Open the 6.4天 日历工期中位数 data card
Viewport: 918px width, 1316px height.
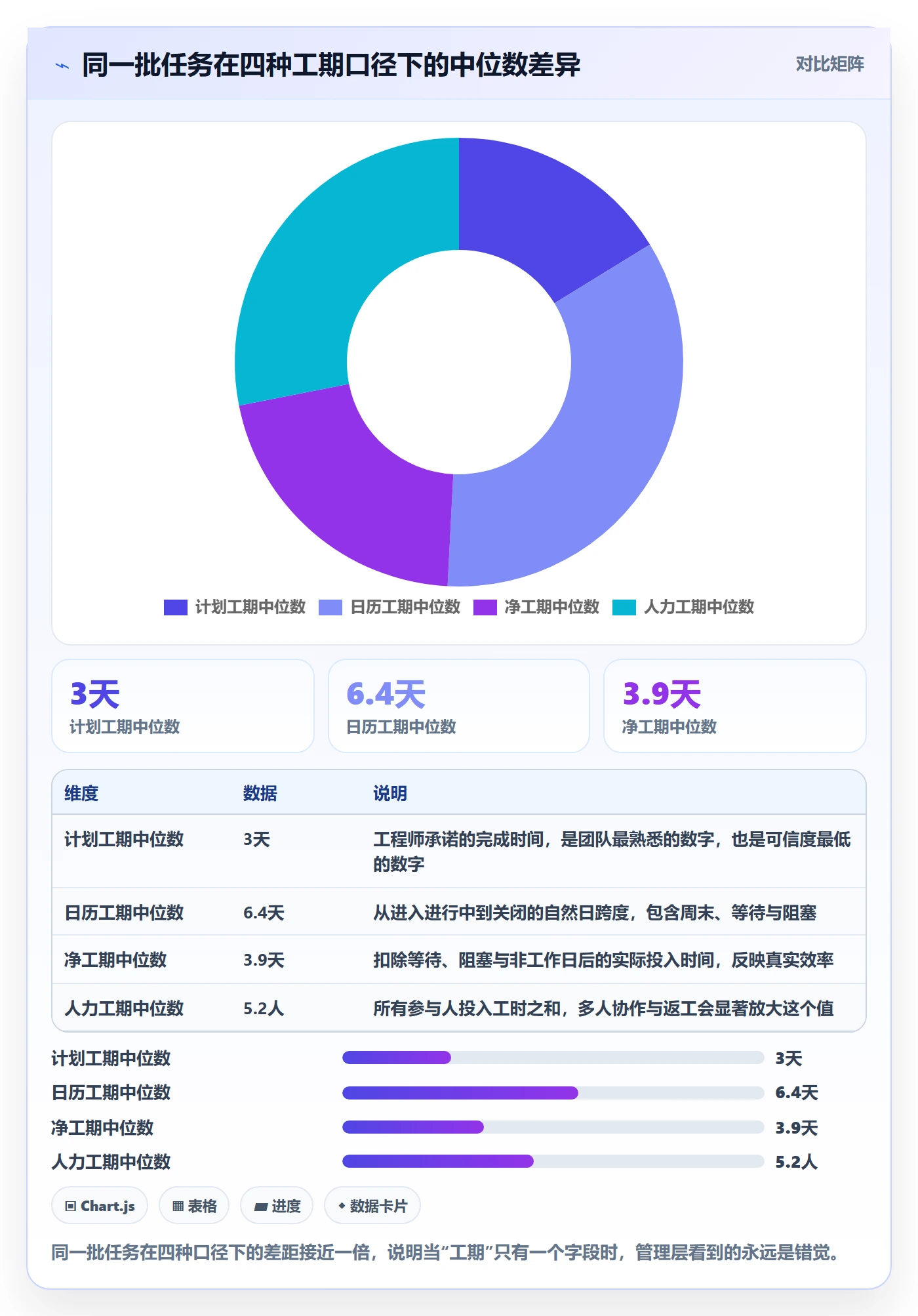[x=459, y=706]
